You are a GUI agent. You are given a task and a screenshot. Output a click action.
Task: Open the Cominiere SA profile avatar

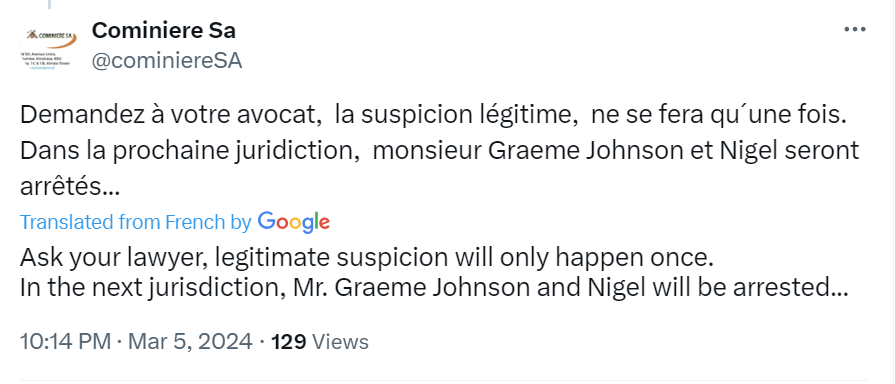coord(49,49)
